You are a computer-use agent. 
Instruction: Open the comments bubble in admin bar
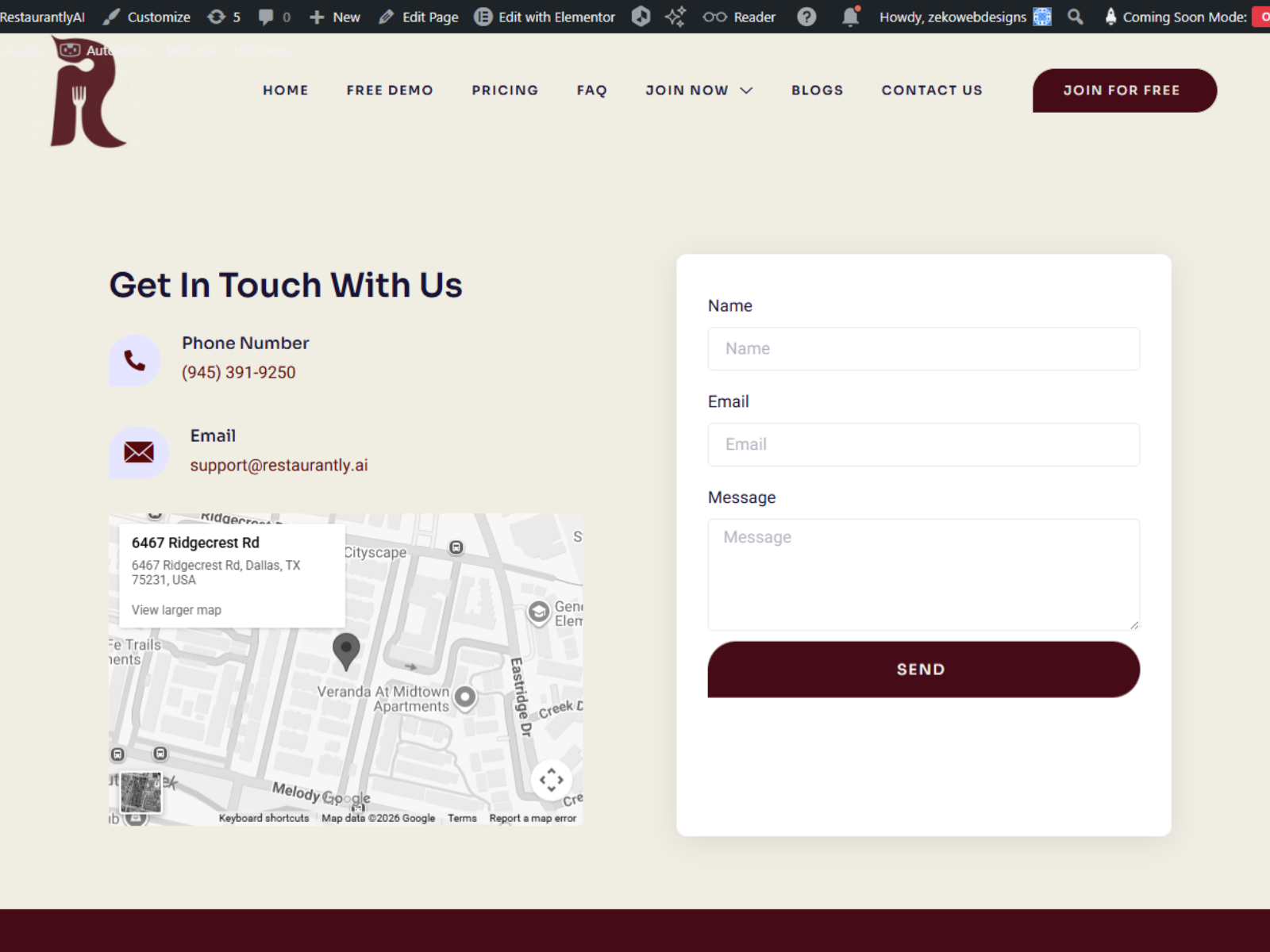pyautogui.click(x=274, y=17)
